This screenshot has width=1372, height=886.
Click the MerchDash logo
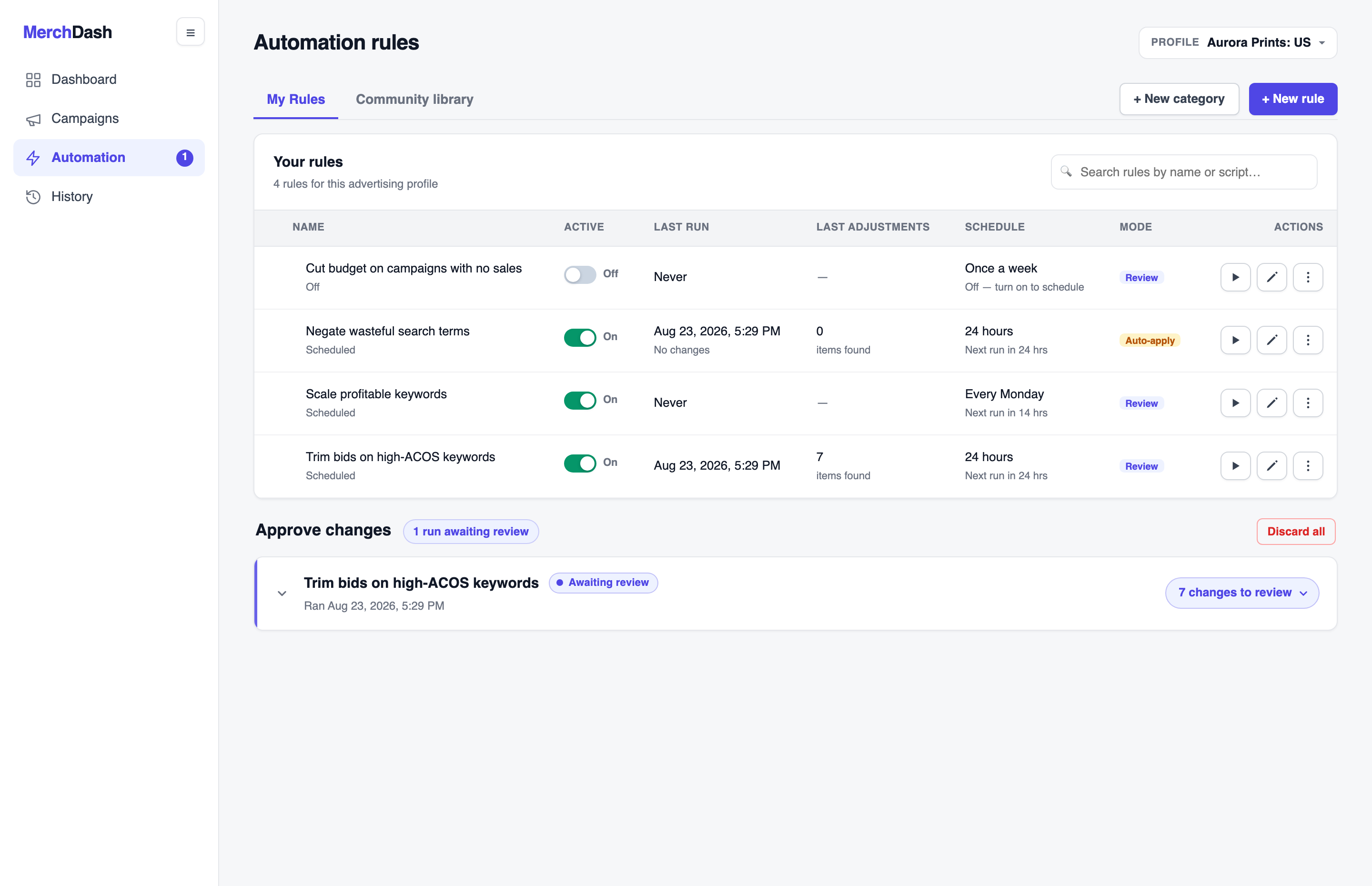[x=67, y=32]
